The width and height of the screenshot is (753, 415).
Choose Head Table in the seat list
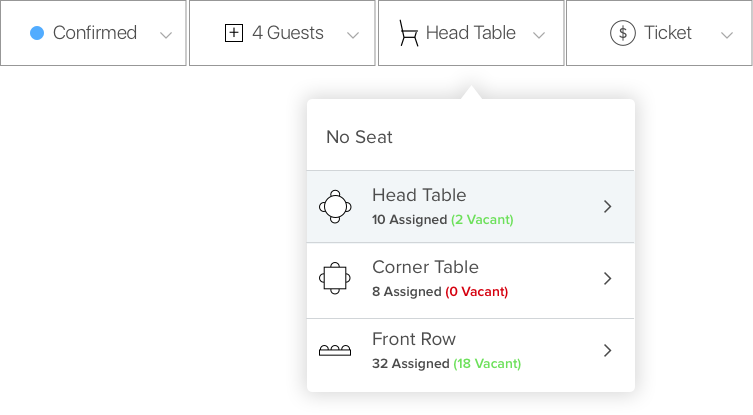click(471, 207)
